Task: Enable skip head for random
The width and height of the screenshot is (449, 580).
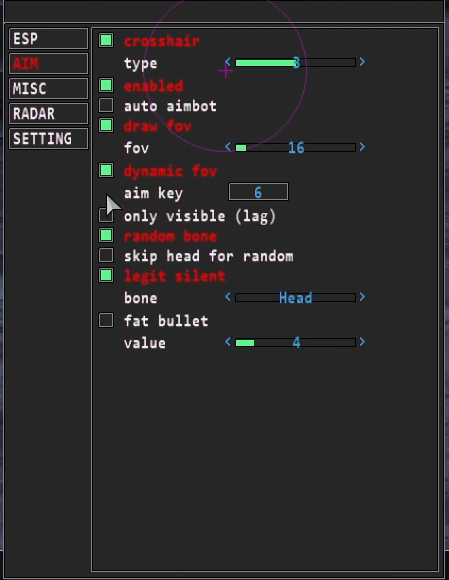Action: [x=106, y=255]
